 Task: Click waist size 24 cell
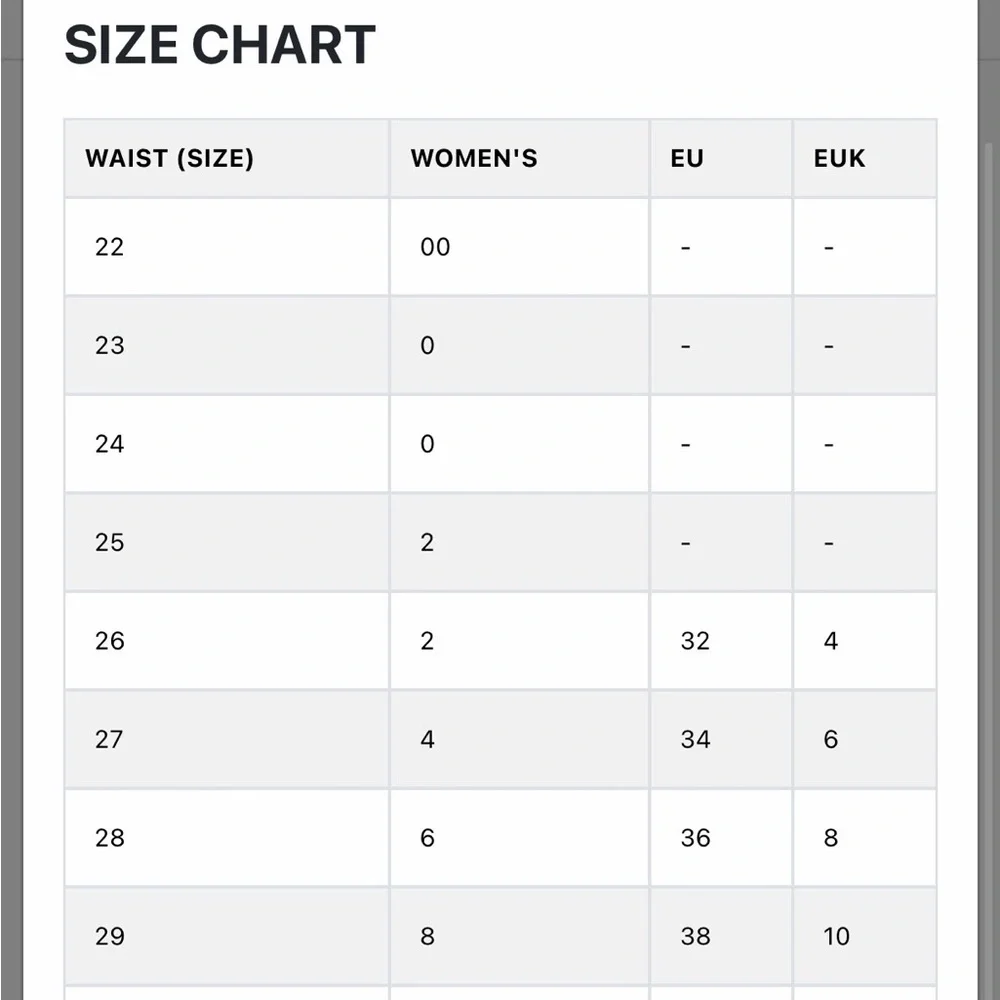tap(226, 444)
